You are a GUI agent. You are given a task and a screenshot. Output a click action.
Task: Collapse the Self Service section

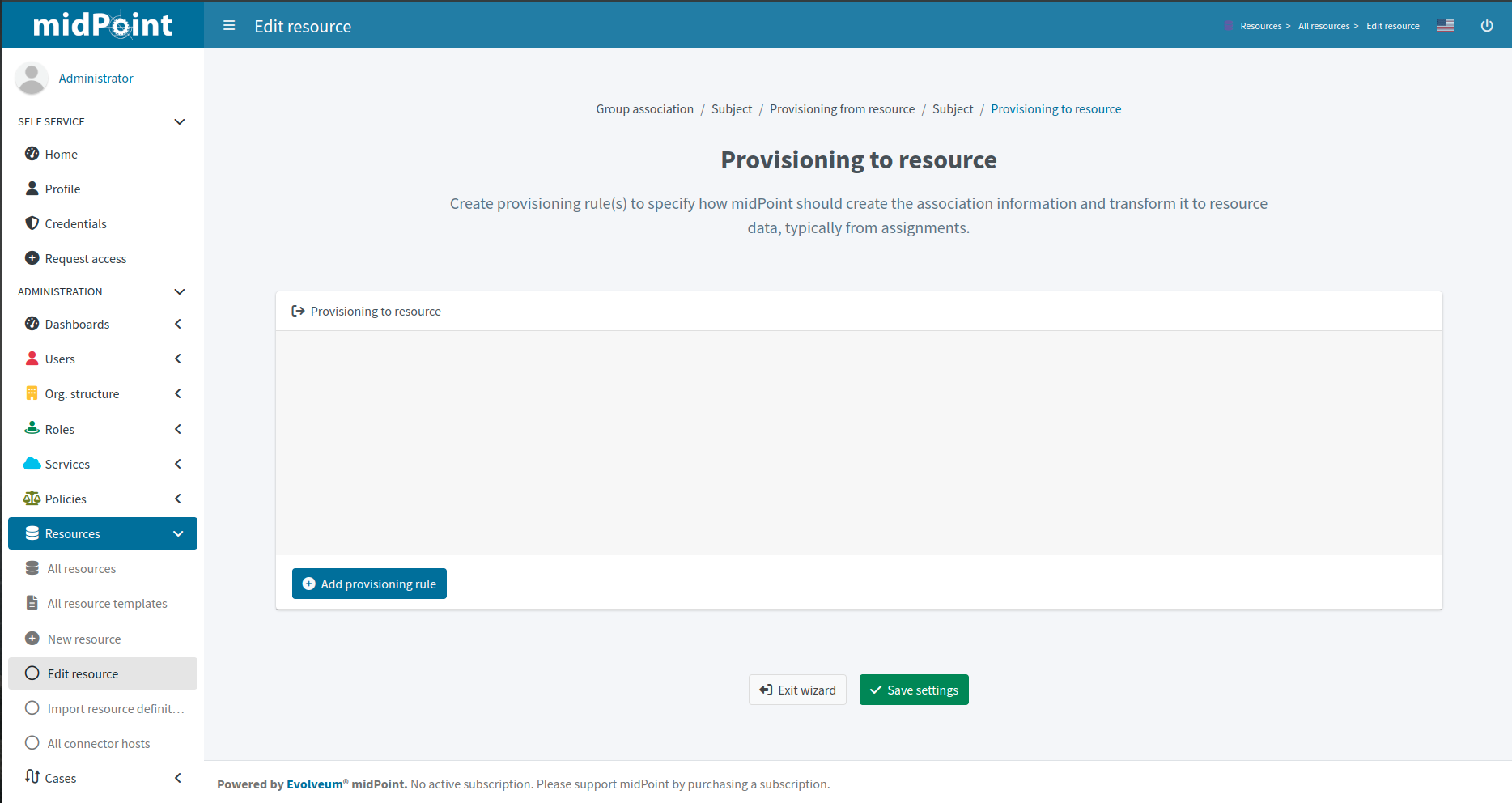click(x=180, y=121)
